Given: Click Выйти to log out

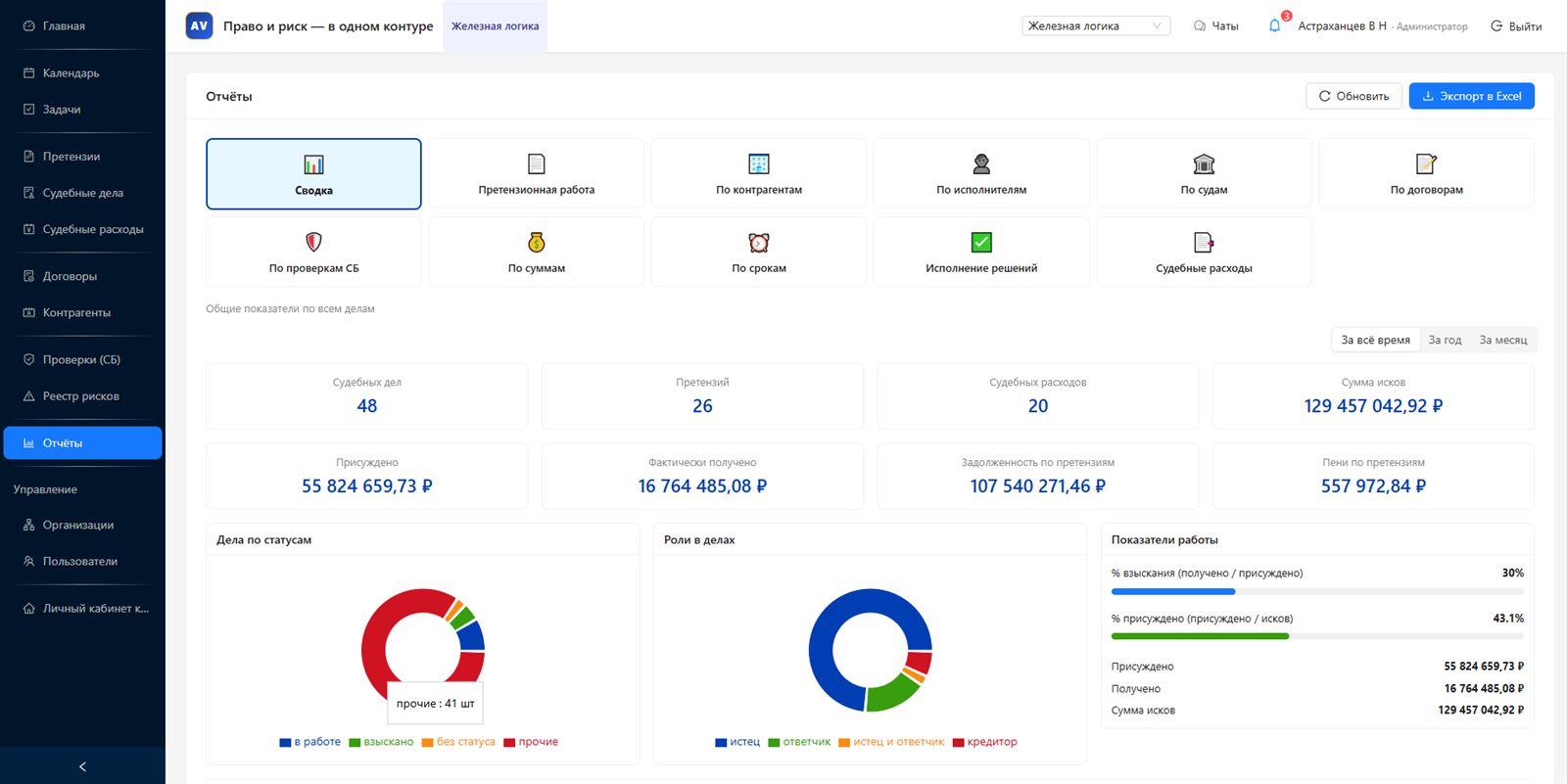Looking at the screenshot, I should coord(1516,26).
